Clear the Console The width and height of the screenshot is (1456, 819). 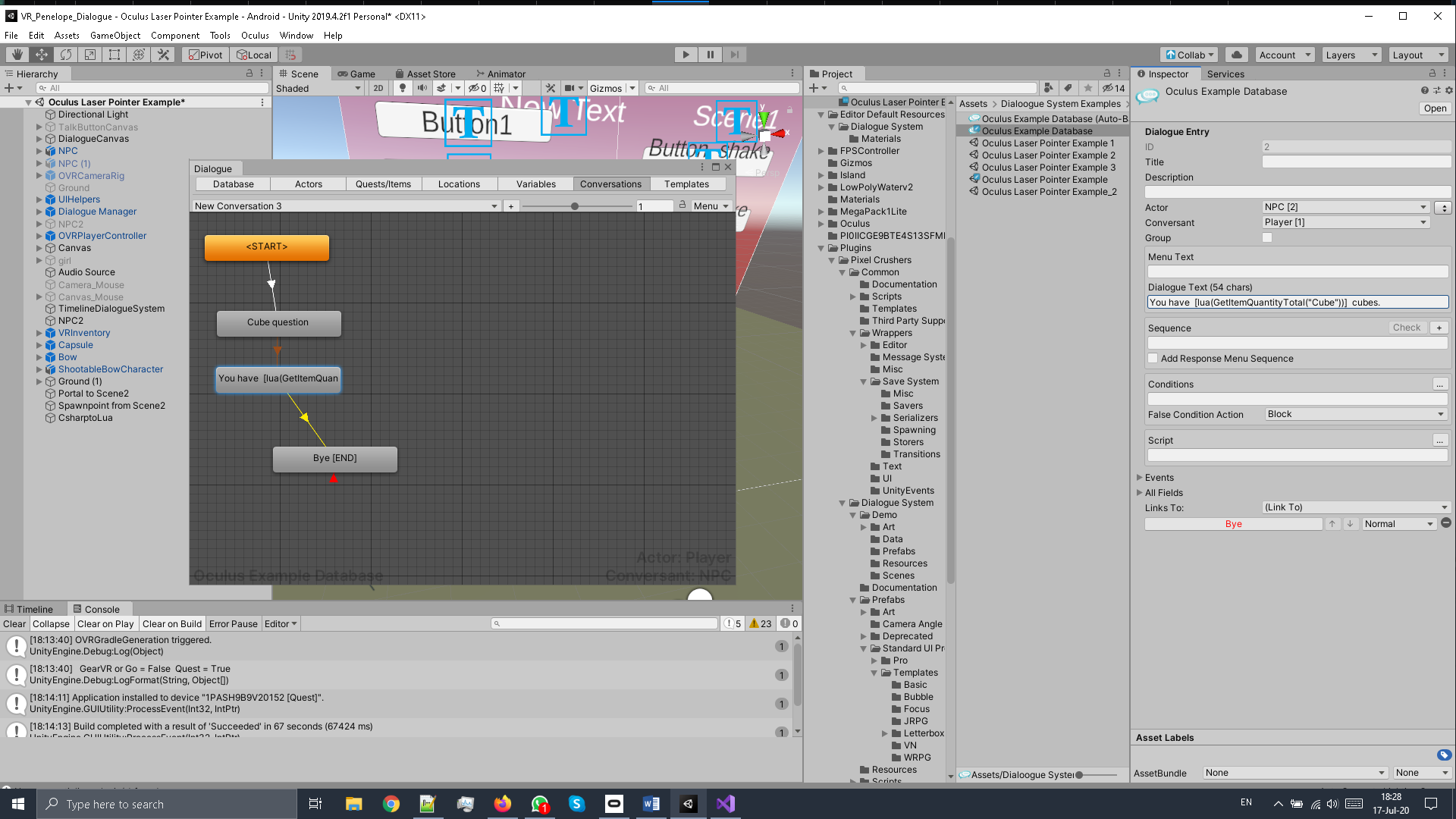click(14, 624)
